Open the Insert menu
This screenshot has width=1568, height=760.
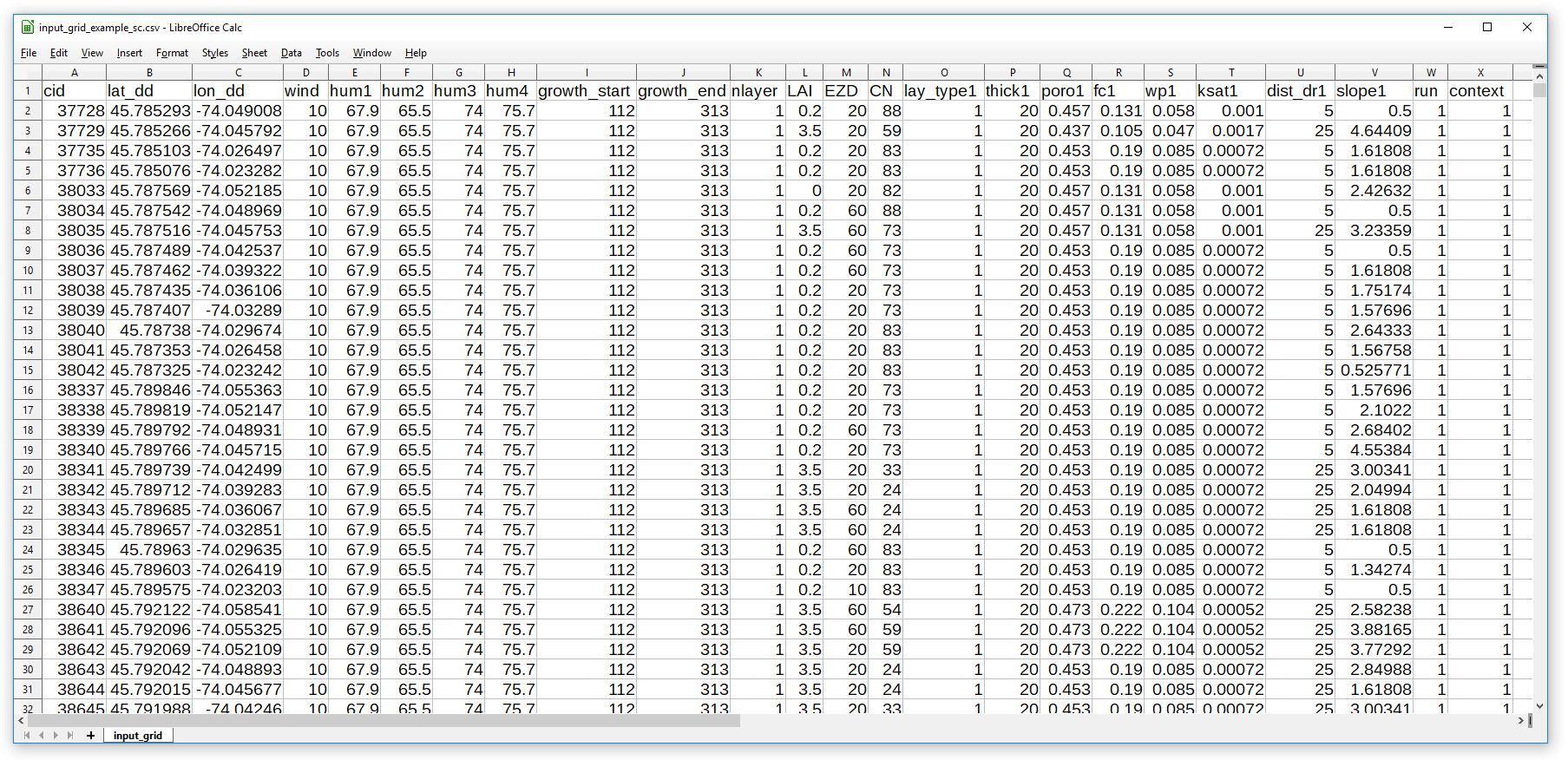129,53
